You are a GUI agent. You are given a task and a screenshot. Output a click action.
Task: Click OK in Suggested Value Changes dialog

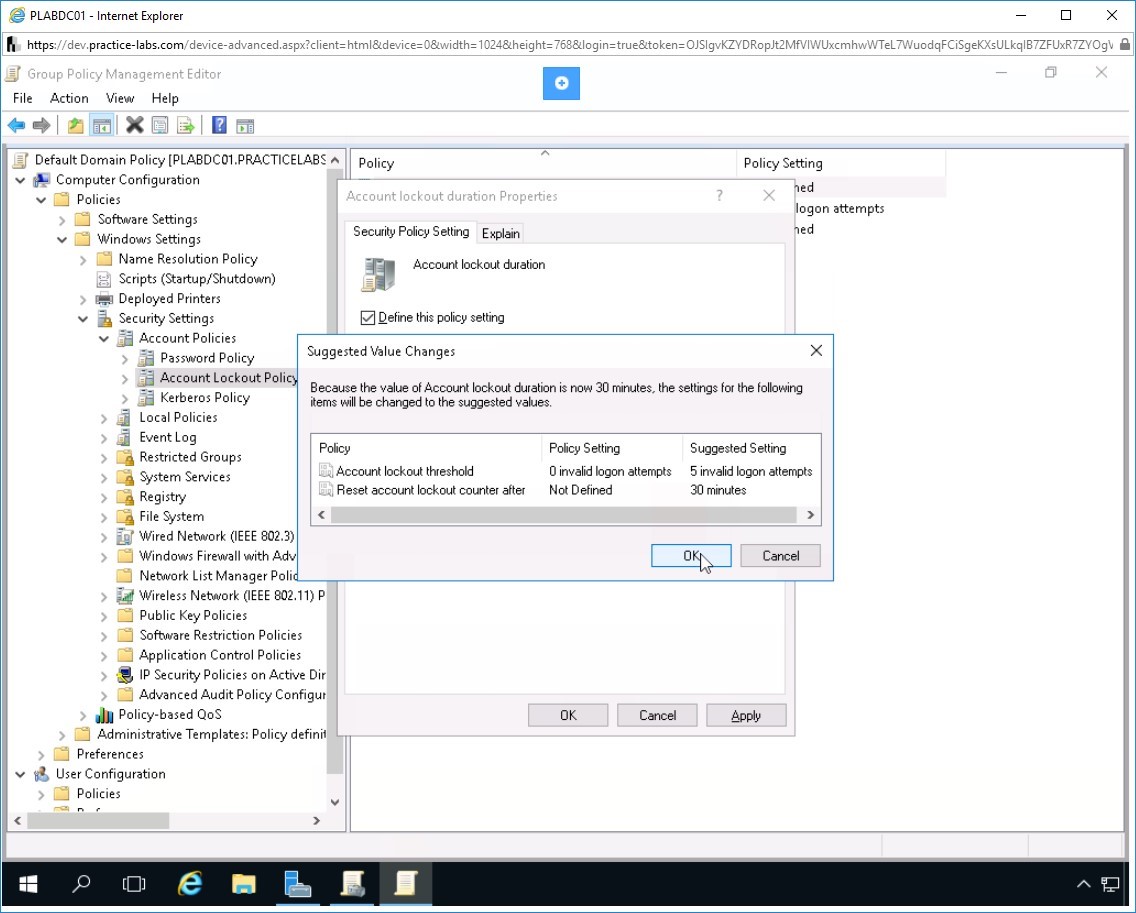coord(691,556)
